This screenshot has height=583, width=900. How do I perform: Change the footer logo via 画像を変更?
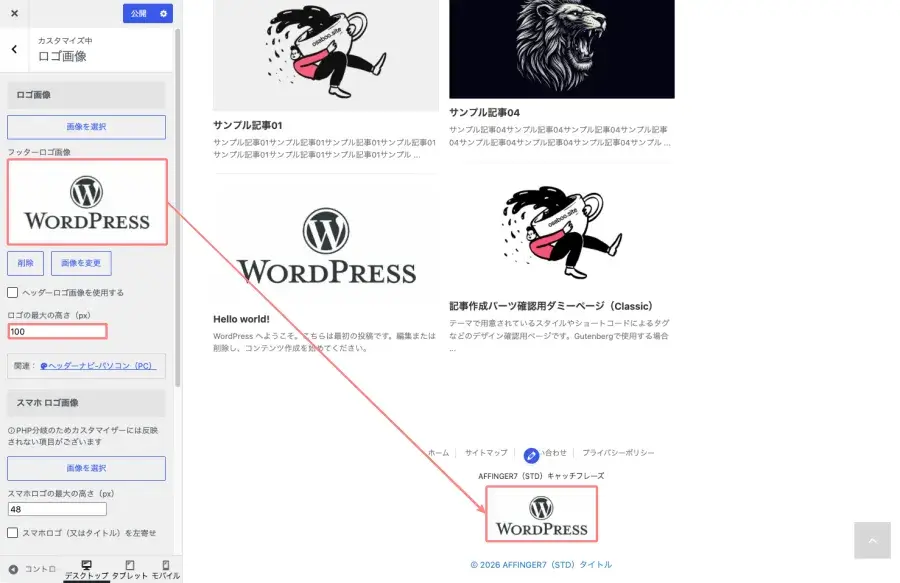81,263
